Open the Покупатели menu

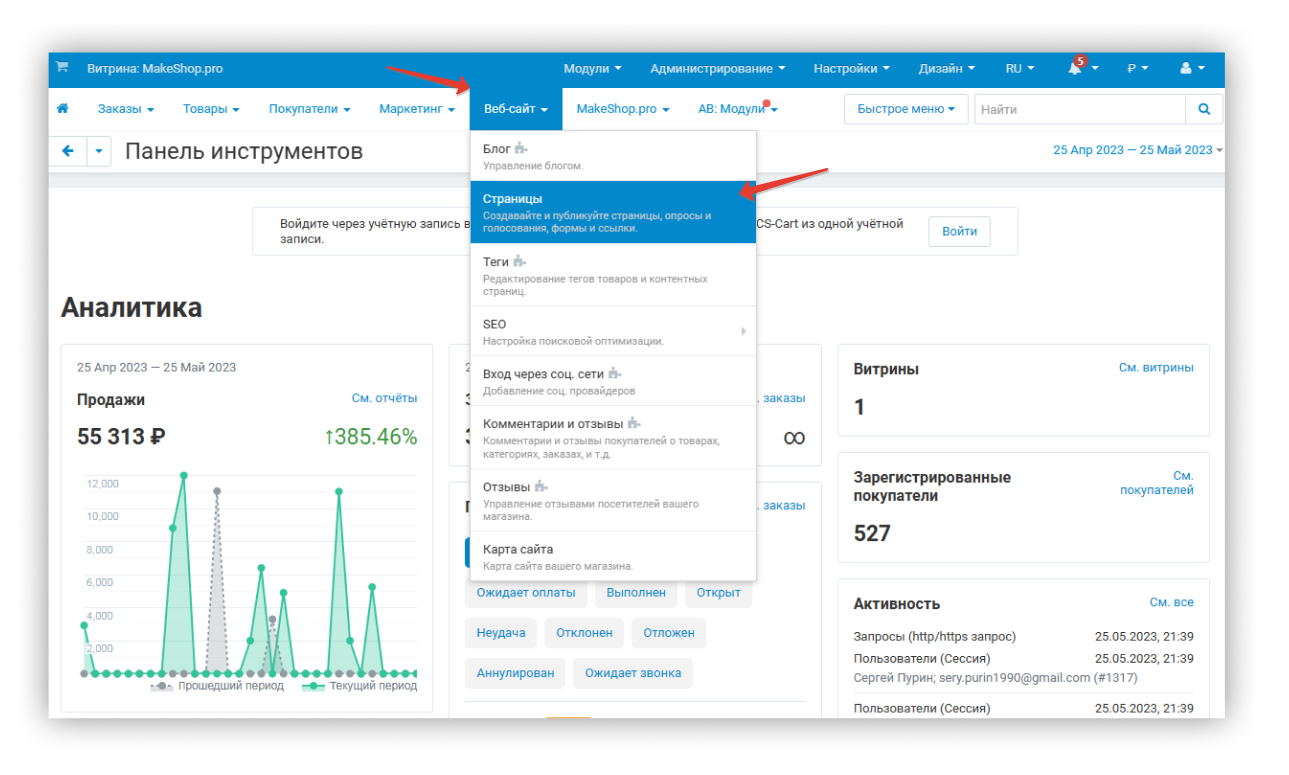[x=309, y=109]
